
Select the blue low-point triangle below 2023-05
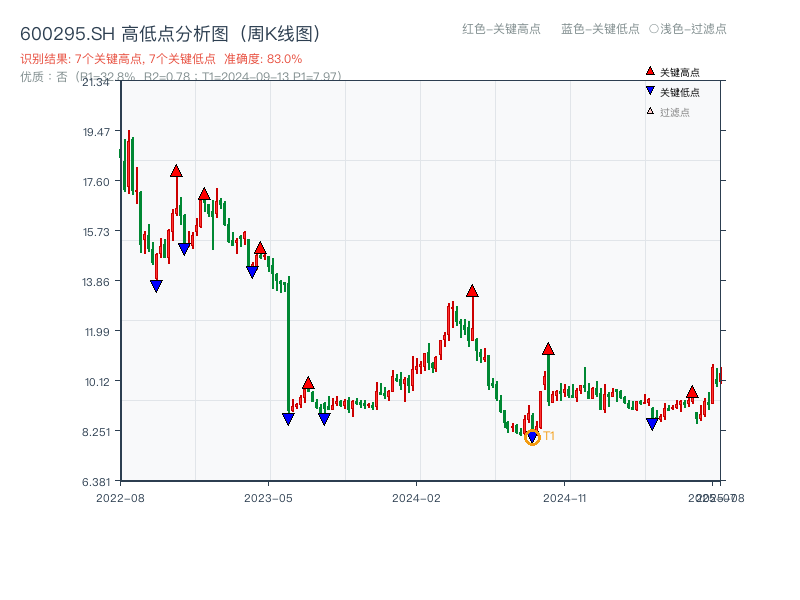click(x=289, y=419)
